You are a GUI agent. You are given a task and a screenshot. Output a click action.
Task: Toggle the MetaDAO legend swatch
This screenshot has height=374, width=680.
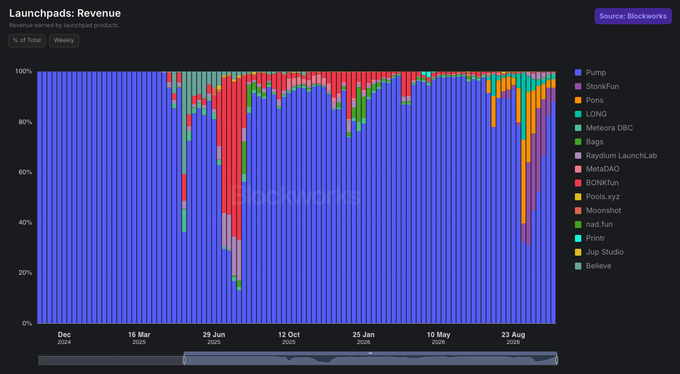coord(578,169)
